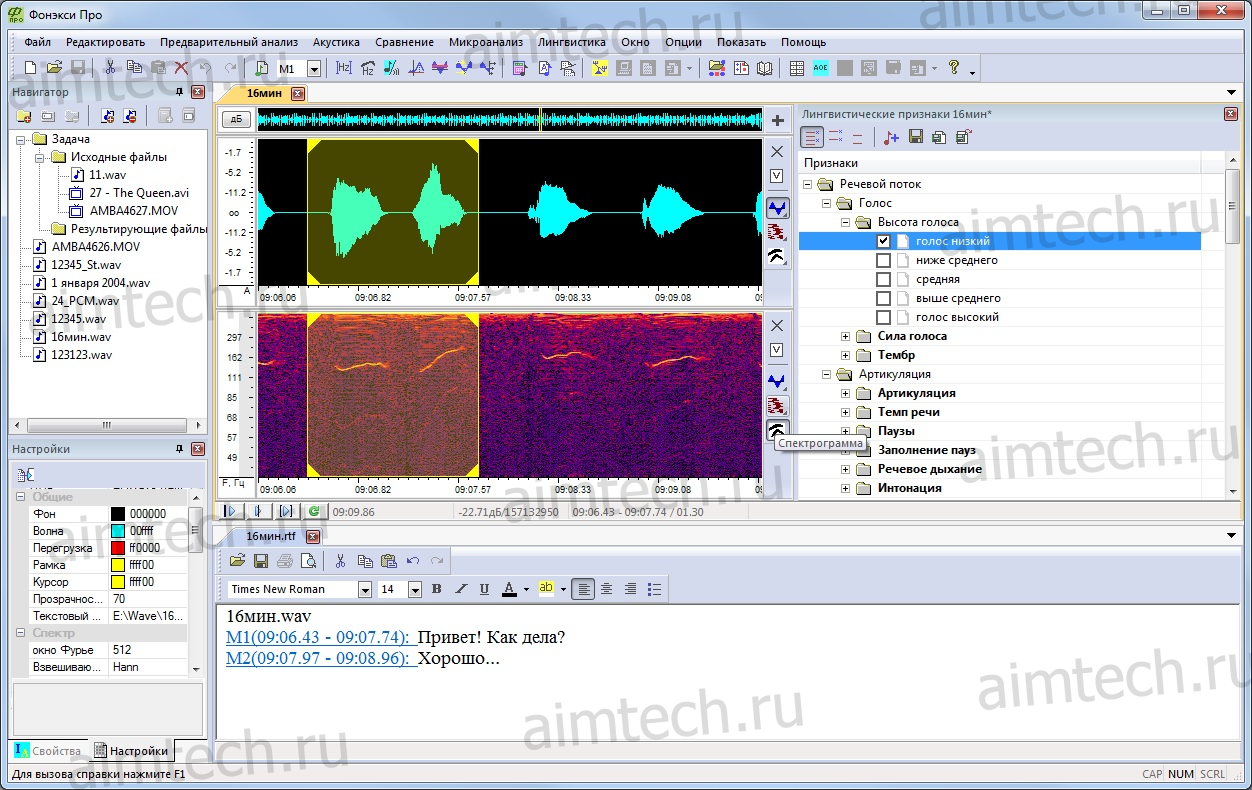Click the add-audio-note icon in linguistic features toolbar

(x=891, y=137)
